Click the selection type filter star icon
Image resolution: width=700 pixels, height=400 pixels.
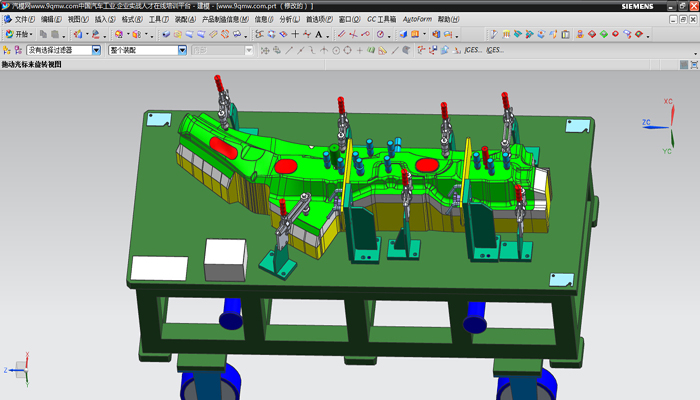click(7, 50)
